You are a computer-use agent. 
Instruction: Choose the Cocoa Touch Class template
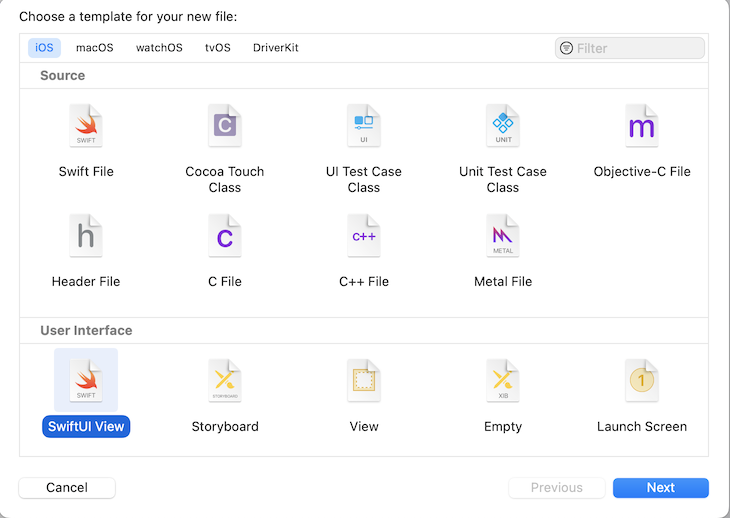[x=225, y=127]
